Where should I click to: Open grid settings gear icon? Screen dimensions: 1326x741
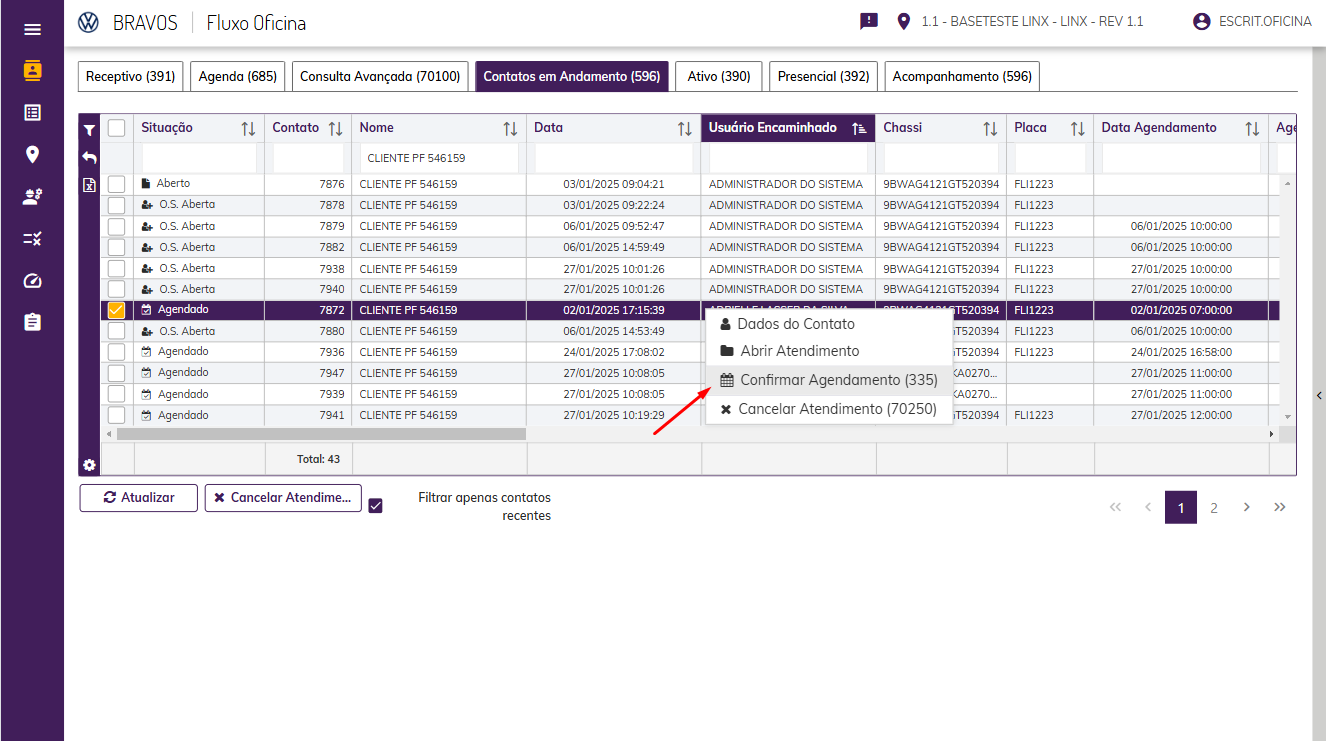pyautogui.click(x=89, y=464)
